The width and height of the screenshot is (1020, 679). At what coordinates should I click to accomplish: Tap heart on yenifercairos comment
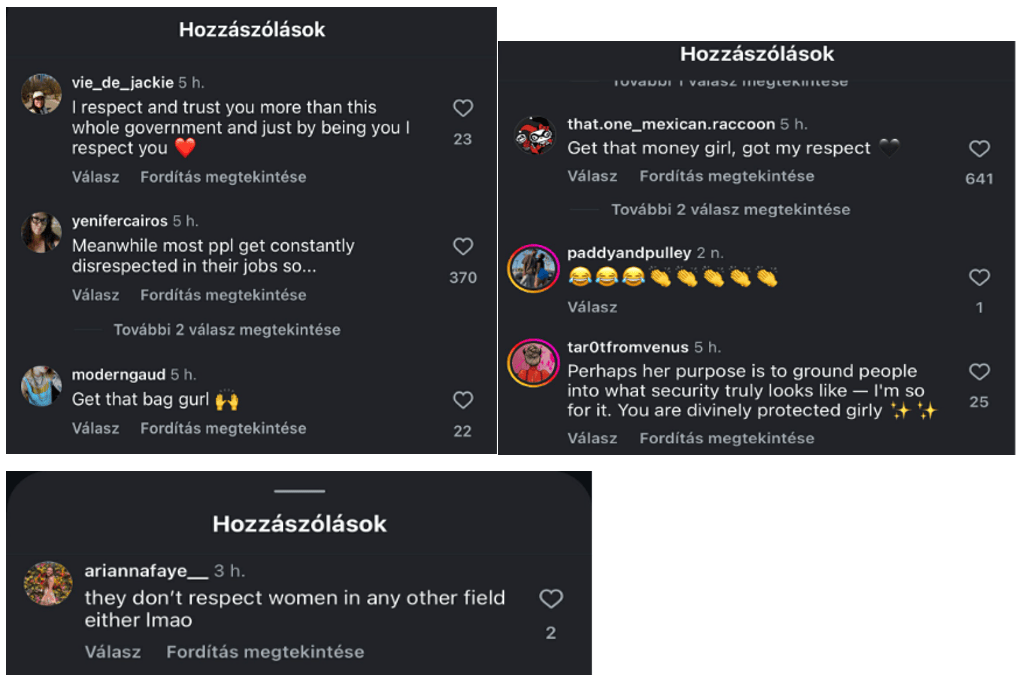tap(463, 246)
